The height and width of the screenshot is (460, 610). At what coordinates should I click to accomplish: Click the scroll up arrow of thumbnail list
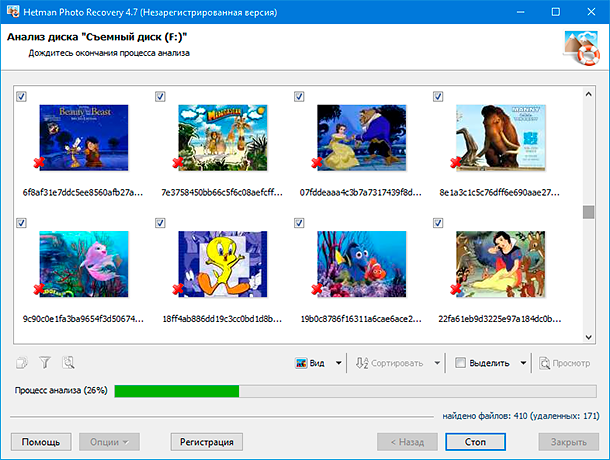click(x=588, y=94)
